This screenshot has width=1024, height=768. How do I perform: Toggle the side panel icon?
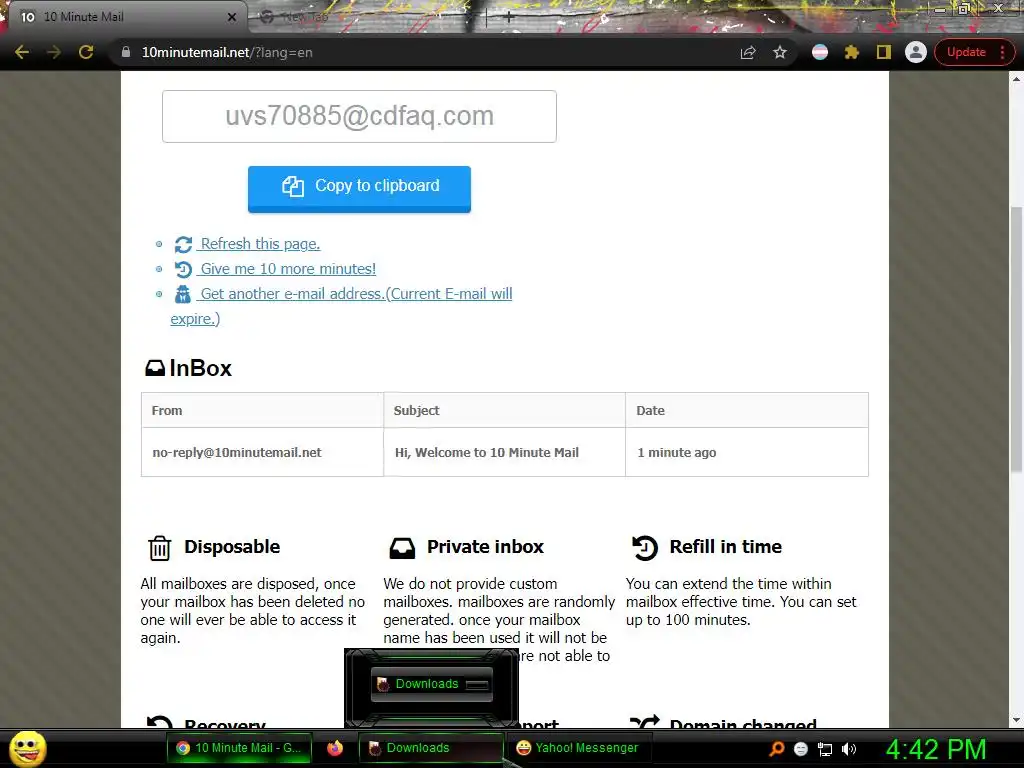click(x=884, y=52)
